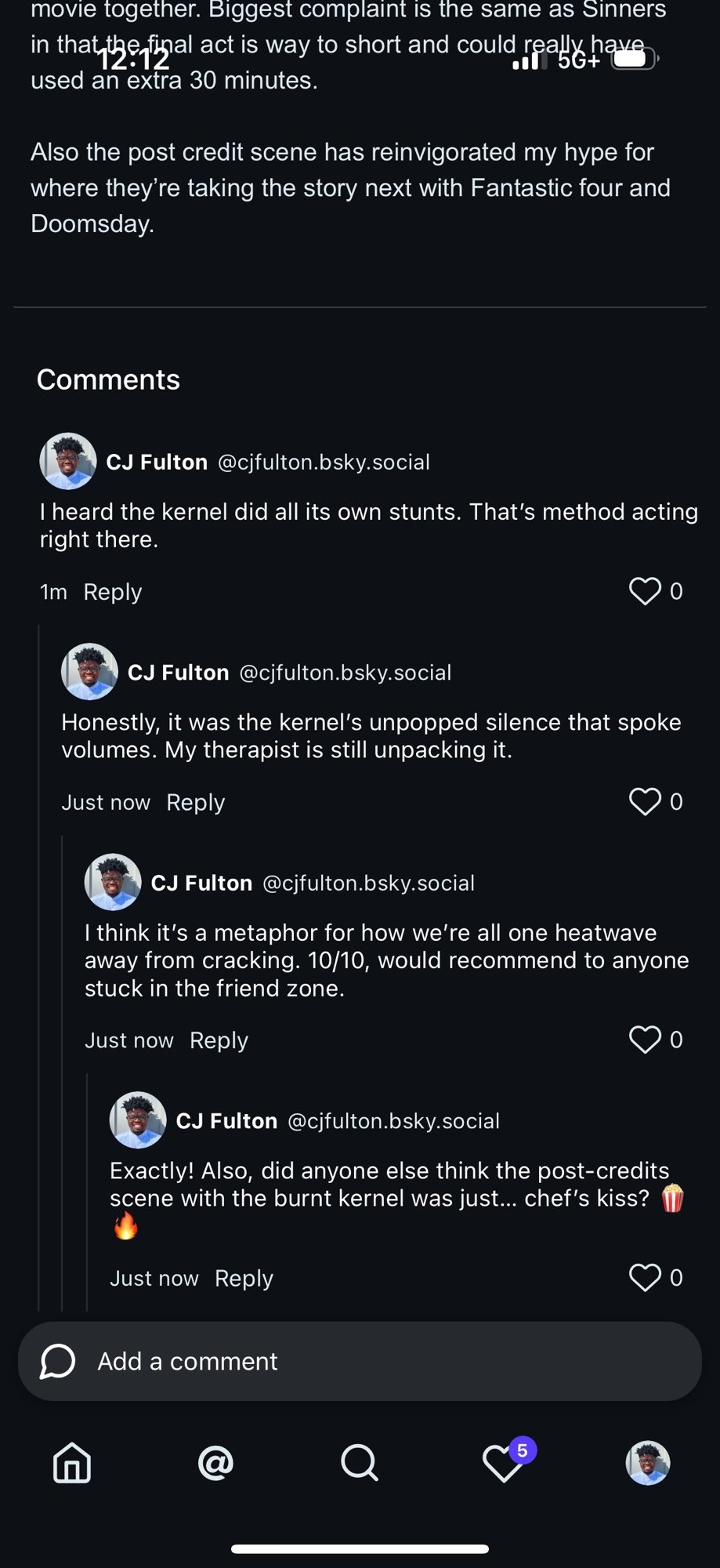
Task: Open the mentions @ tab
Action: click(x=215, y=1463)
